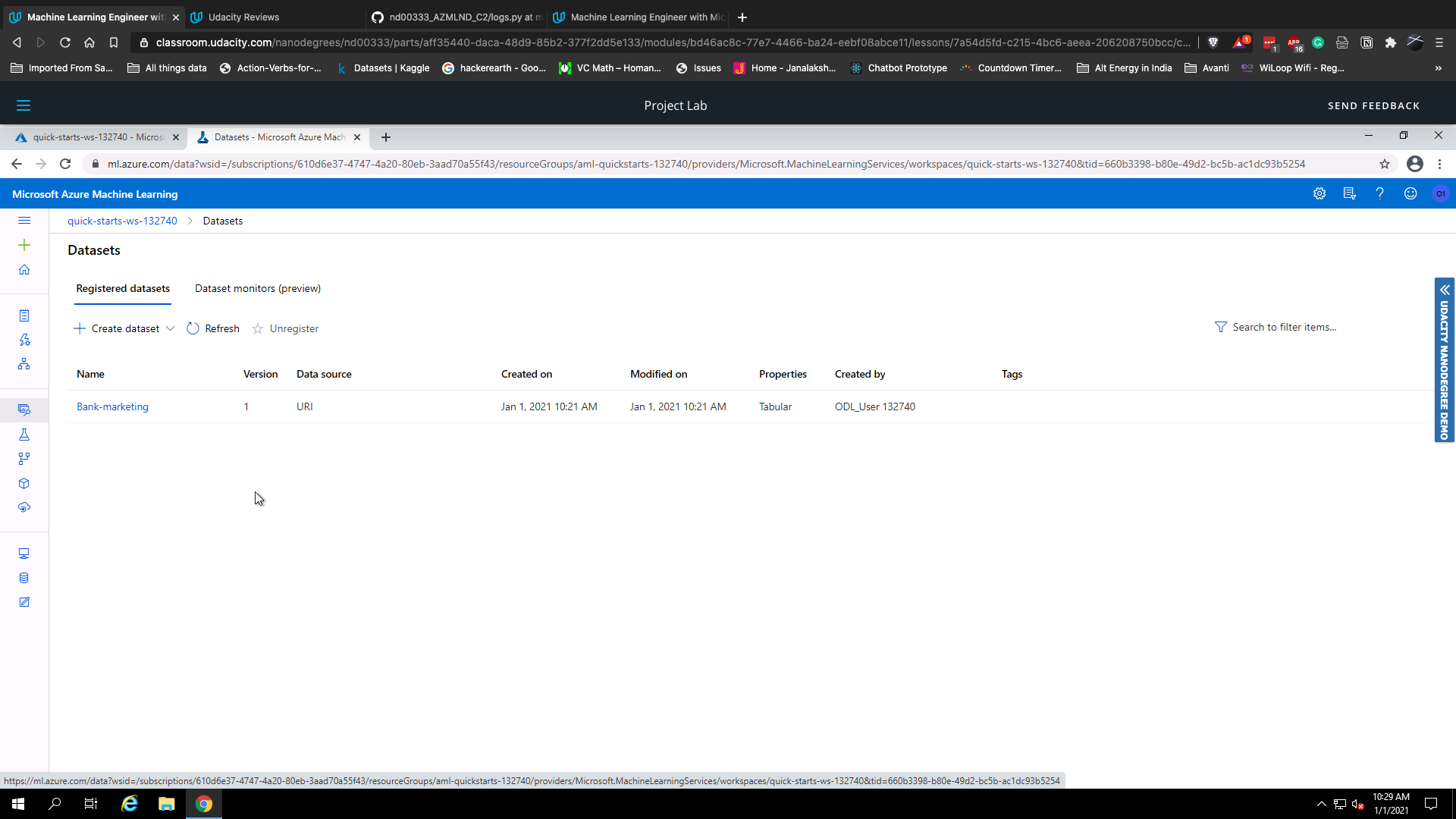Click the Search to filter items field
1456x819 pixels.
1284,327
